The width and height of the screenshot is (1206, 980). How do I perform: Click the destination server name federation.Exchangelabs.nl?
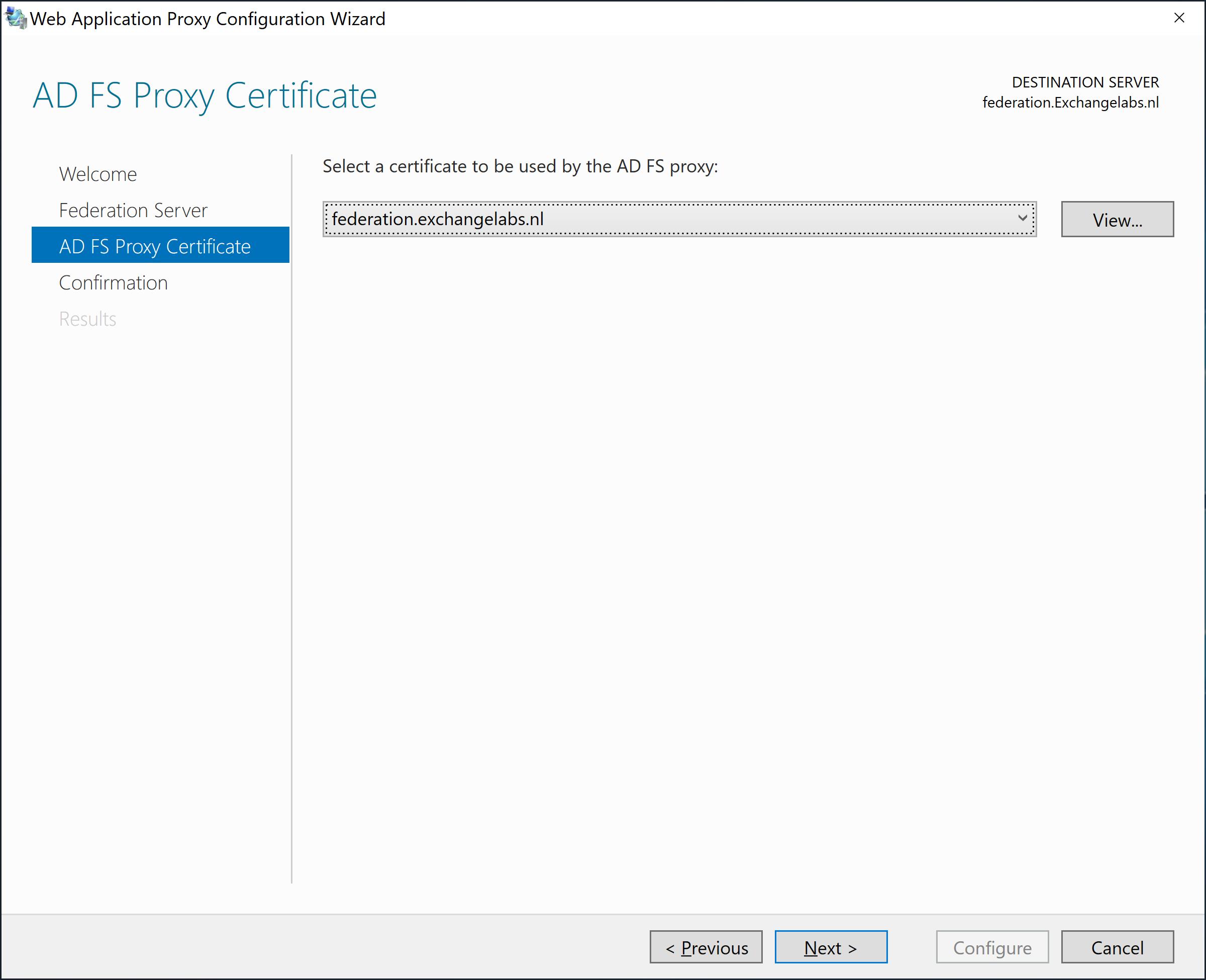pyautogui.click(x=1070, y=103)
